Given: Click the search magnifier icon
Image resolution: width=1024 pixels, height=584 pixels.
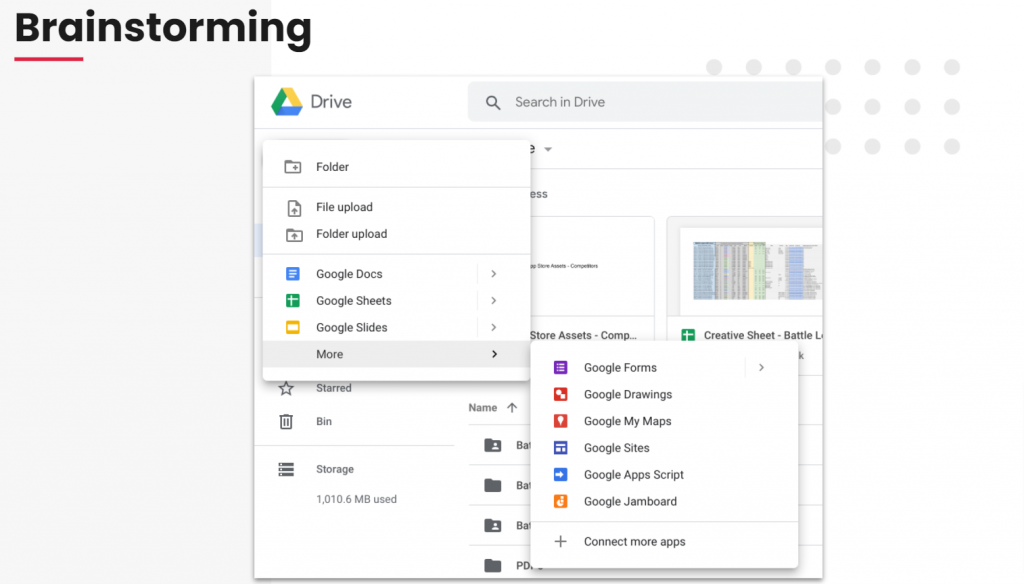Looking at the screenshot, I should tap(493, 103).
